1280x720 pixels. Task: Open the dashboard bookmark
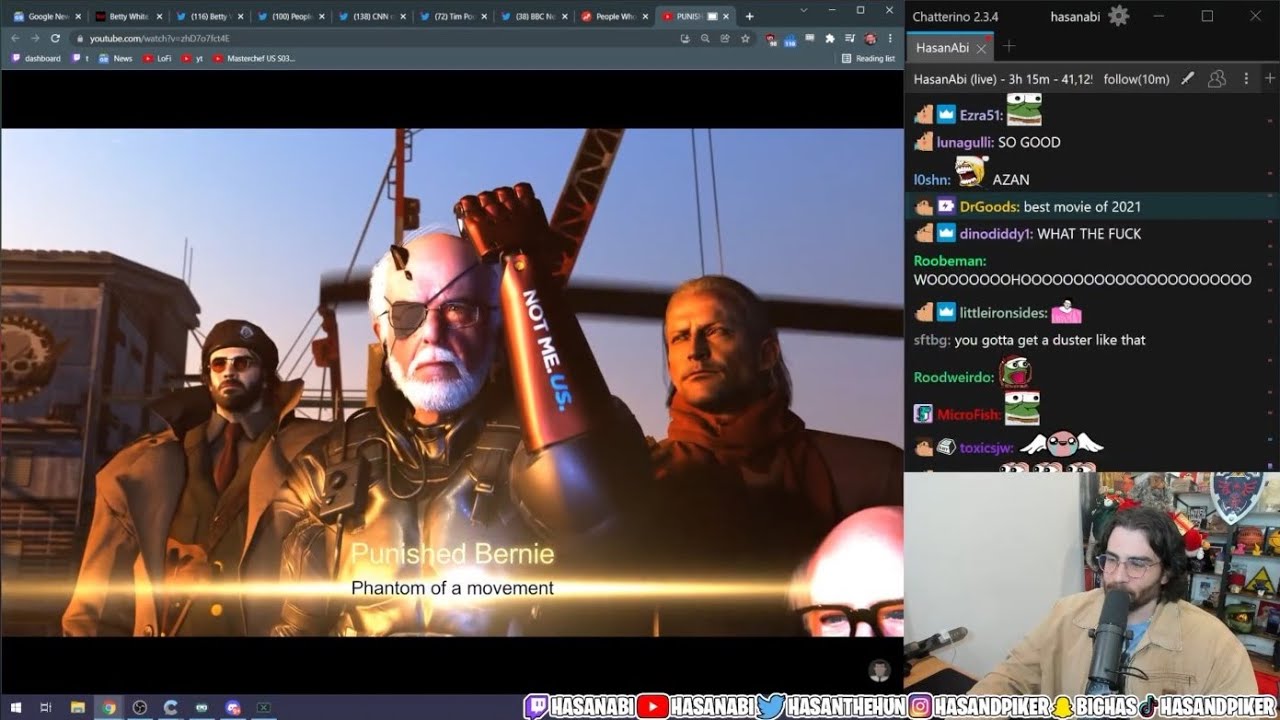[x=36, y=58]
